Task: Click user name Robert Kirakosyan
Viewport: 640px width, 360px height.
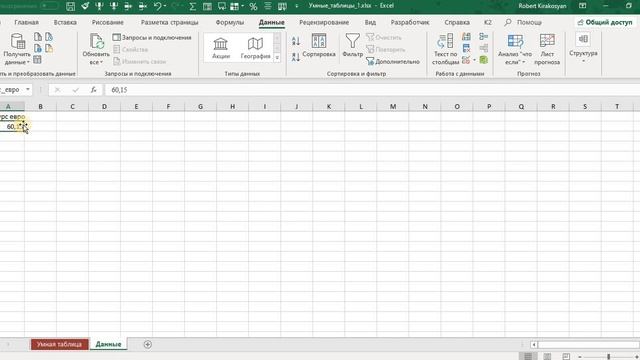Action: pyautogui.click(x=542, y=6)
